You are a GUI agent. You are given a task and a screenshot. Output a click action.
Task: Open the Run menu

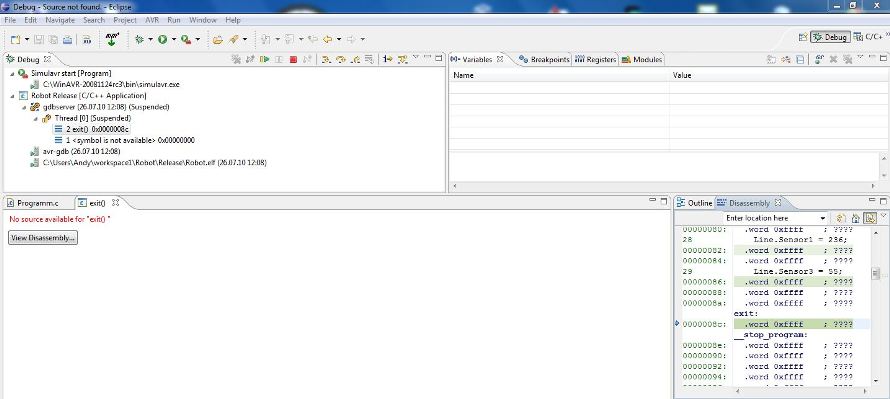(174, 20)
